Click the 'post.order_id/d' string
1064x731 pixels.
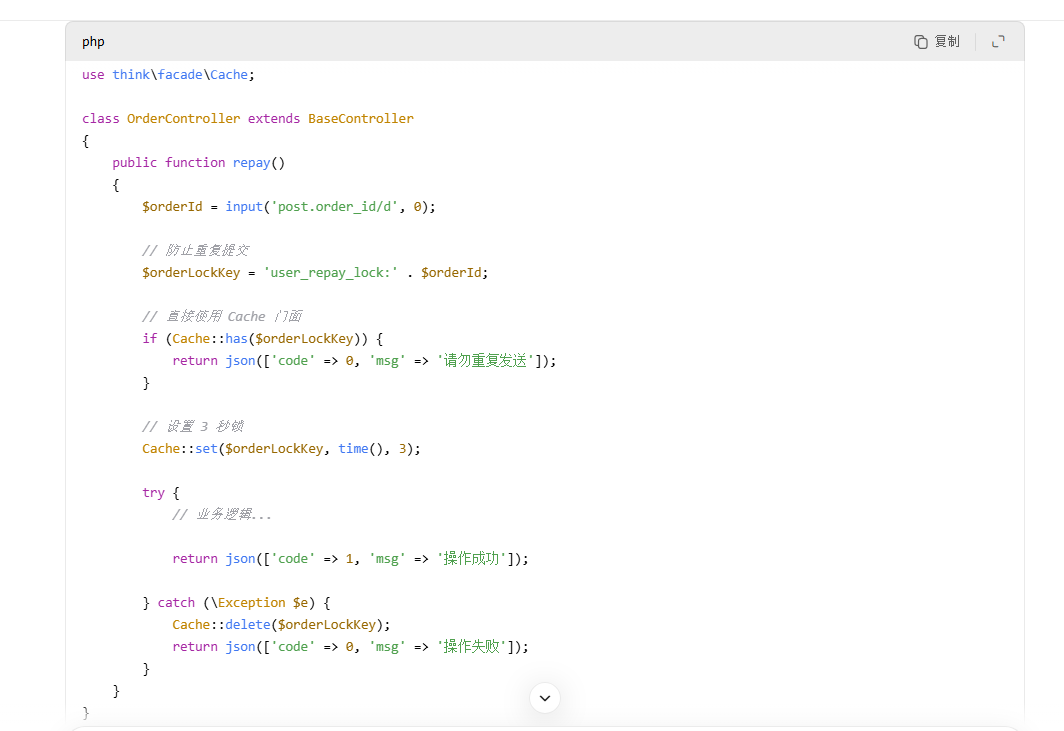pos(335,206)
